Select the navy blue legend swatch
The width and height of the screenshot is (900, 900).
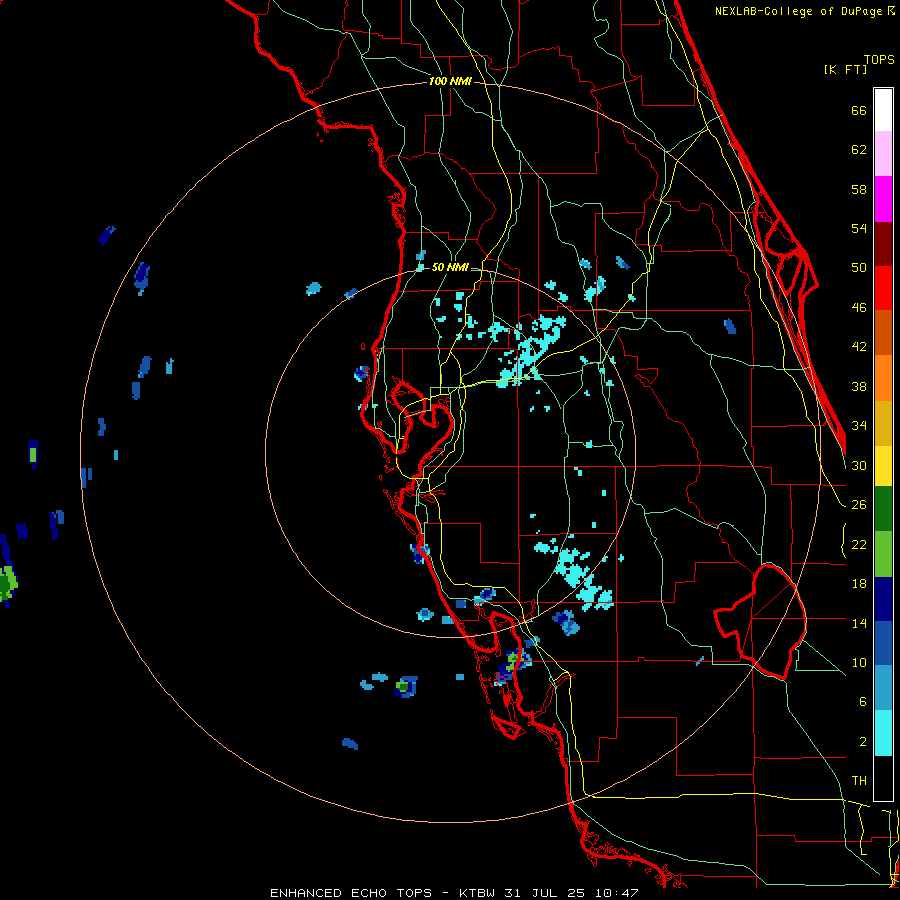883,599
